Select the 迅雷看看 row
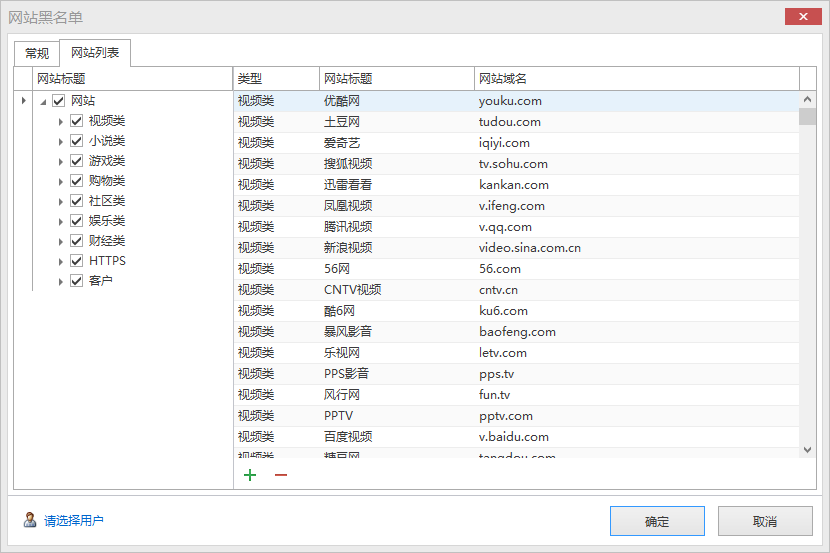 516,185
